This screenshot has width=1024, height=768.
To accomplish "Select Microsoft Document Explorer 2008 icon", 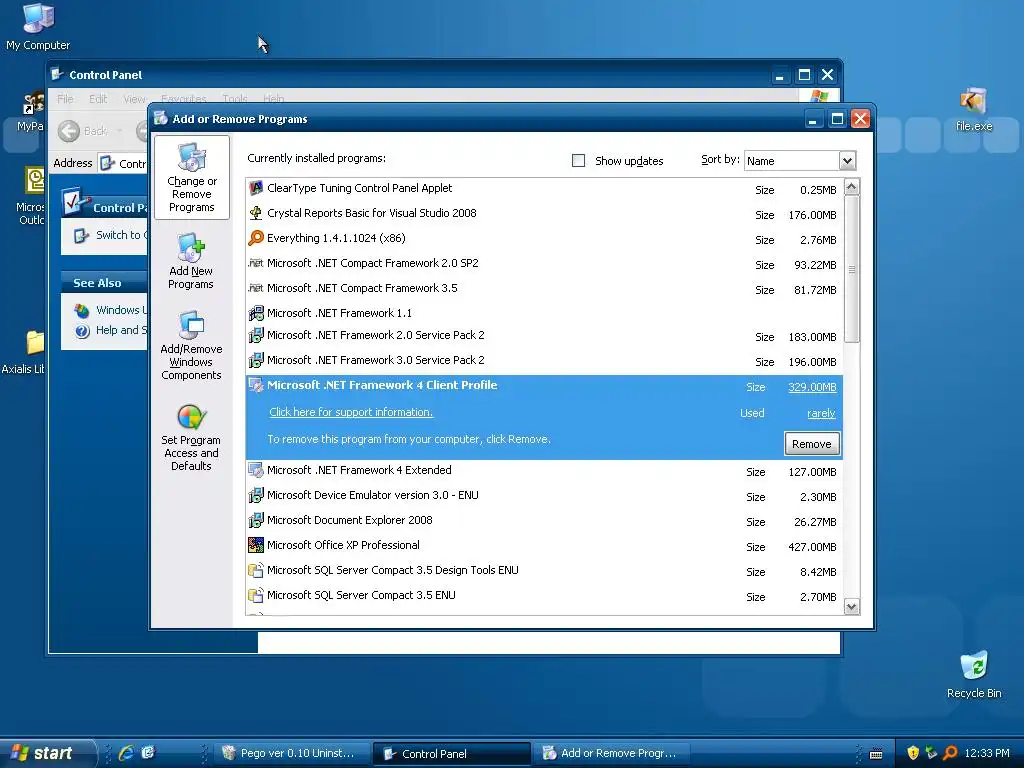I will [256, 520].
